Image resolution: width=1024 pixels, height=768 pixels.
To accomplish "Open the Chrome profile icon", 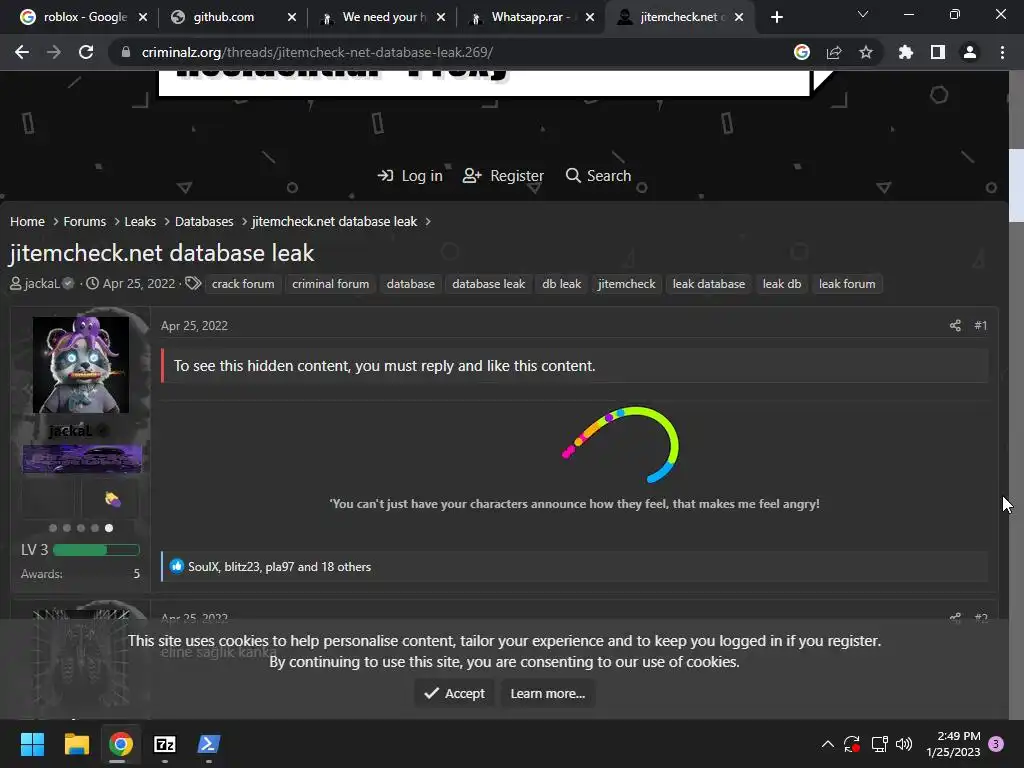I will [x=970, y=52].
